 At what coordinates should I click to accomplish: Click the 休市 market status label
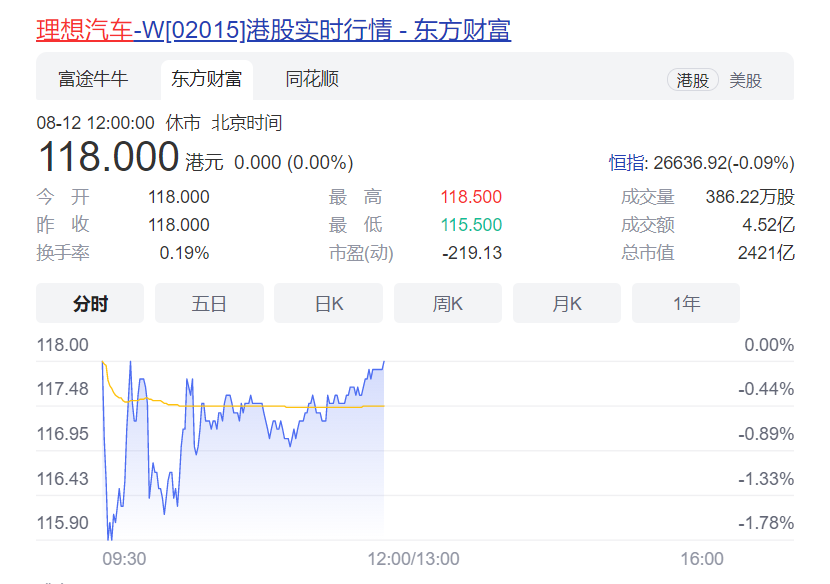pos(183,123)
